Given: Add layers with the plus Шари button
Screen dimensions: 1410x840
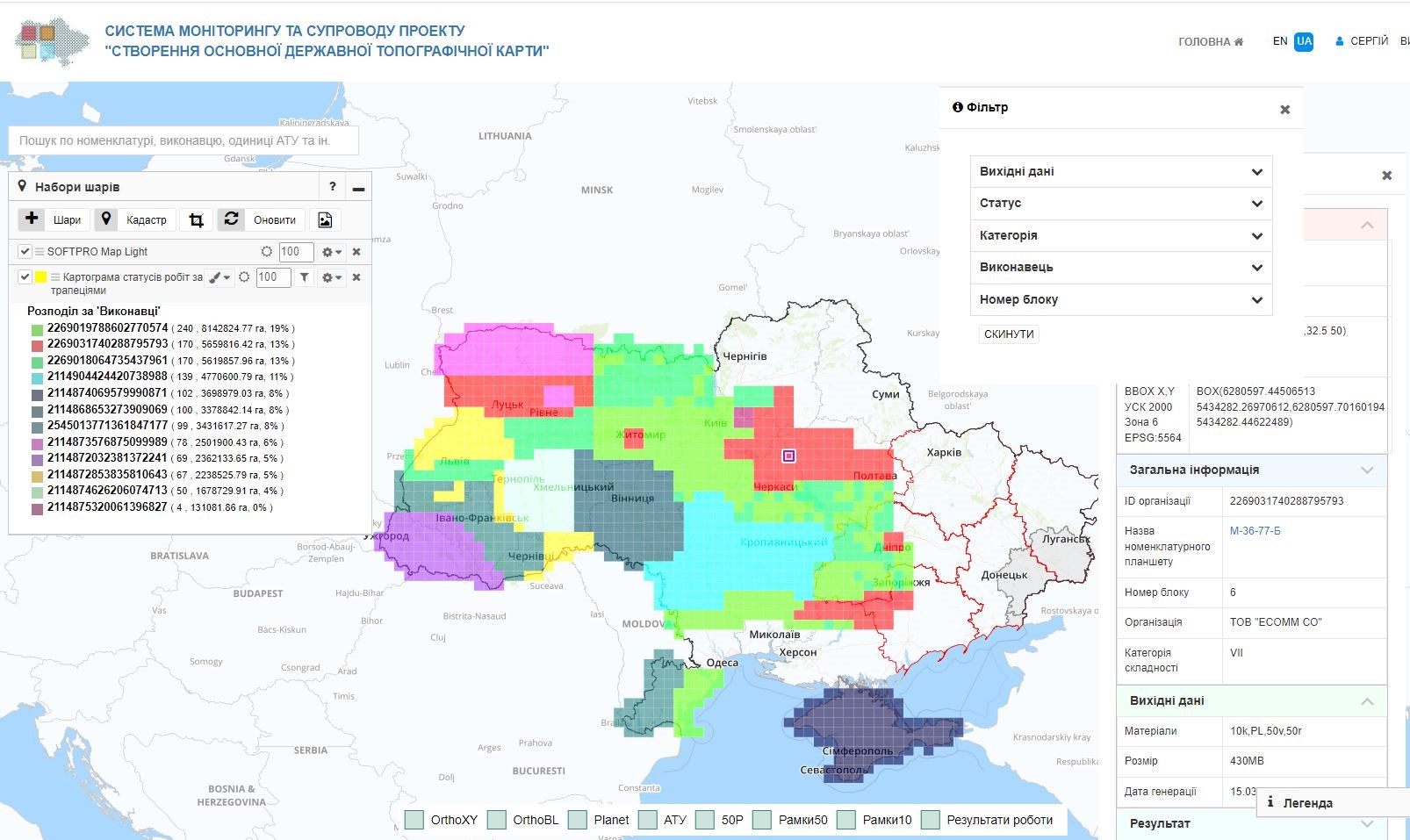Looking at the screenshot, I should click(x=54, y=219).
